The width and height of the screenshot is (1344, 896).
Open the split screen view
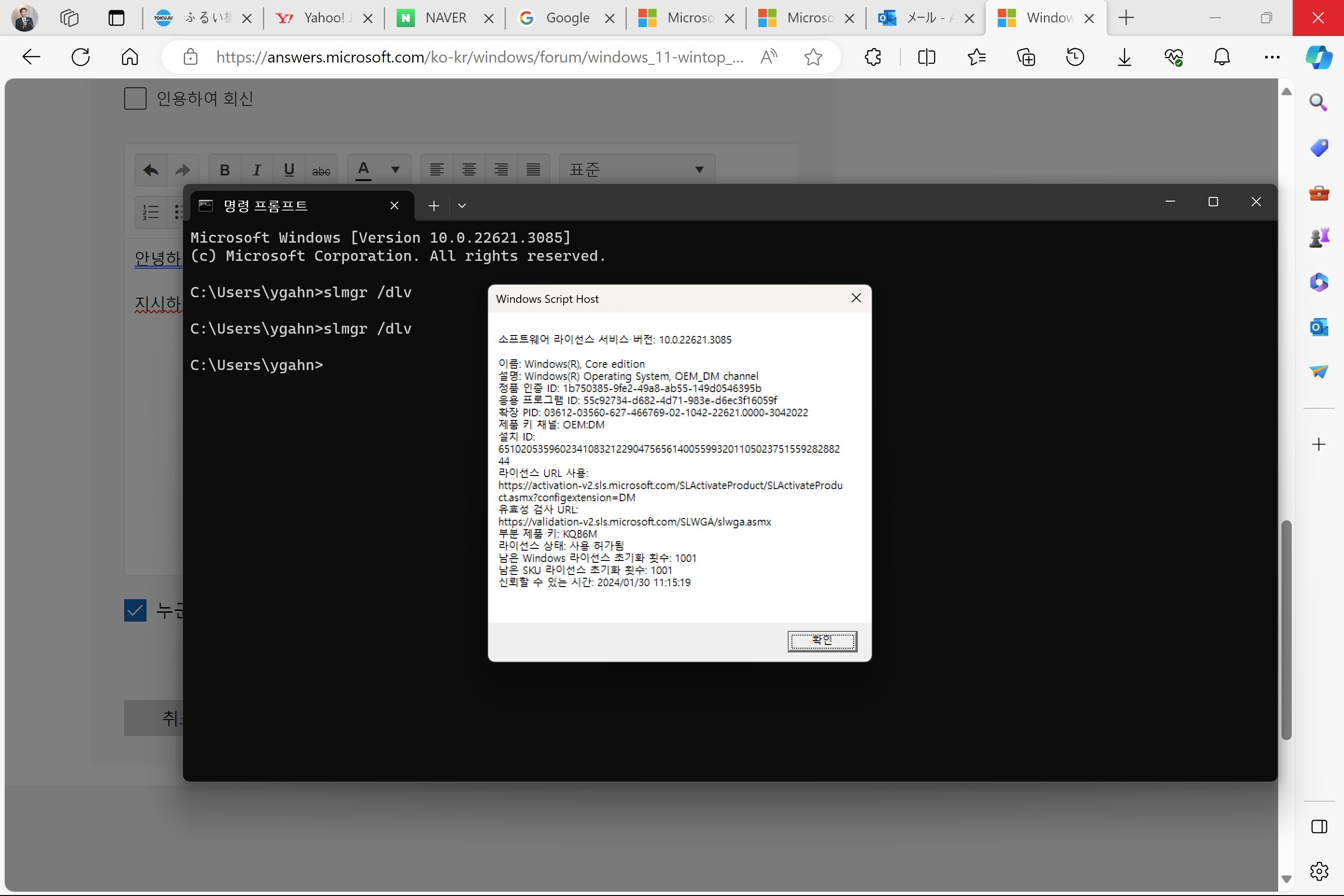[x=926, y=56]
